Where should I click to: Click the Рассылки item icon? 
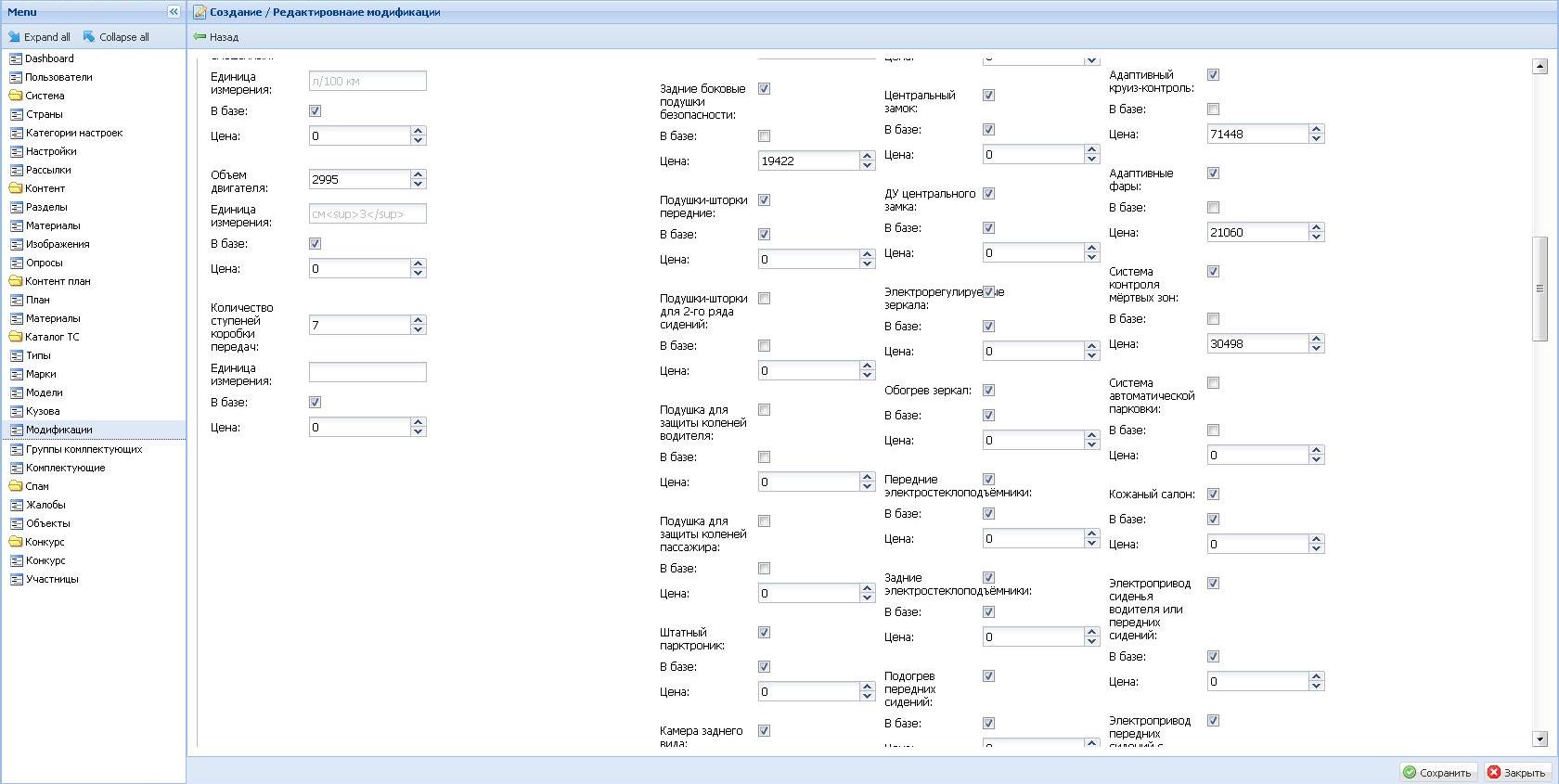[x=16, y=170]
